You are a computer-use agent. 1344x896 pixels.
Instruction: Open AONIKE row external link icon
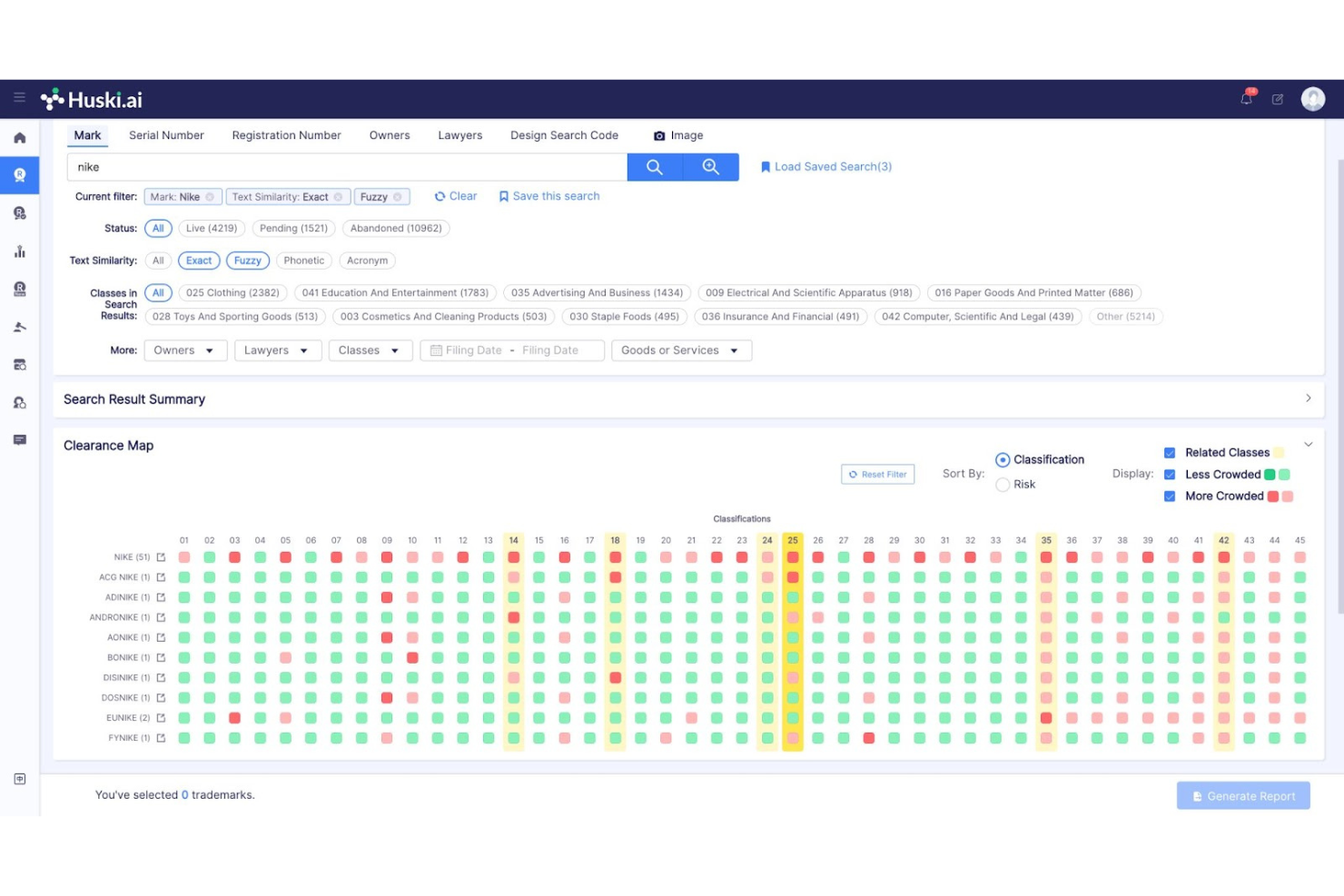tap(161, 637)
